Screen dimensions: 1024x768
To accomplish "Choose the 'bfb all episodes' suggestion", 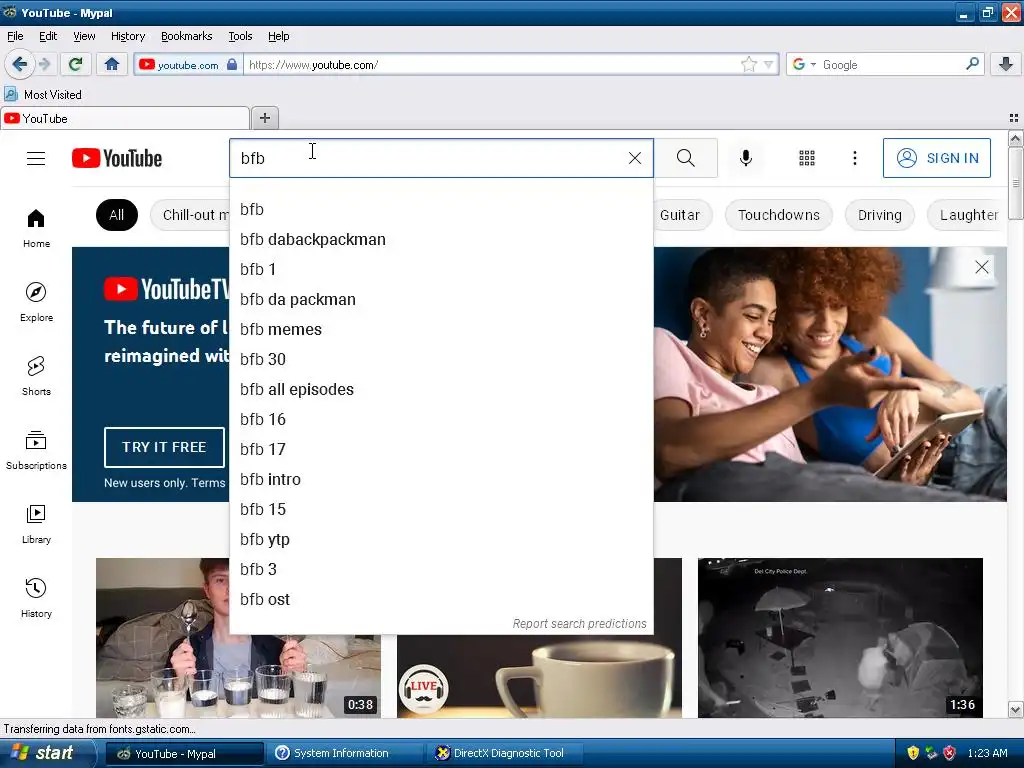I will coord(441,390).
